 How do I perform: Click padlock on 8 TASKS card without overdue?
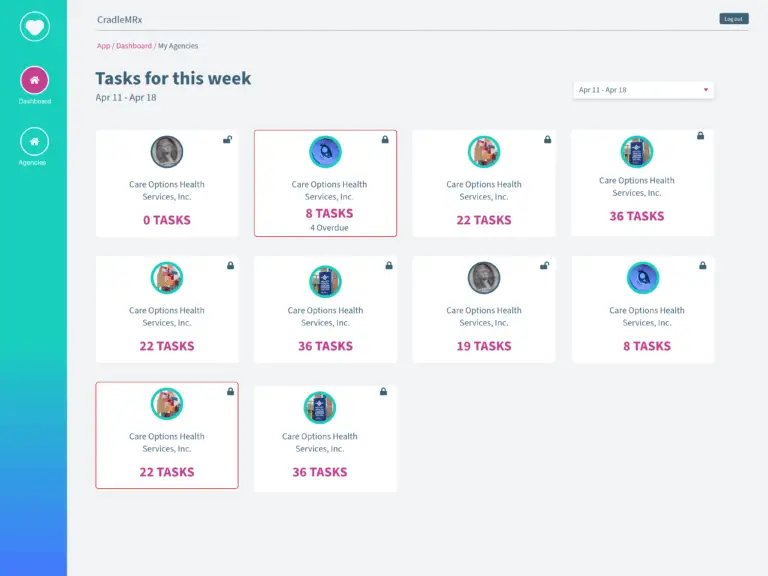(703, 266)
